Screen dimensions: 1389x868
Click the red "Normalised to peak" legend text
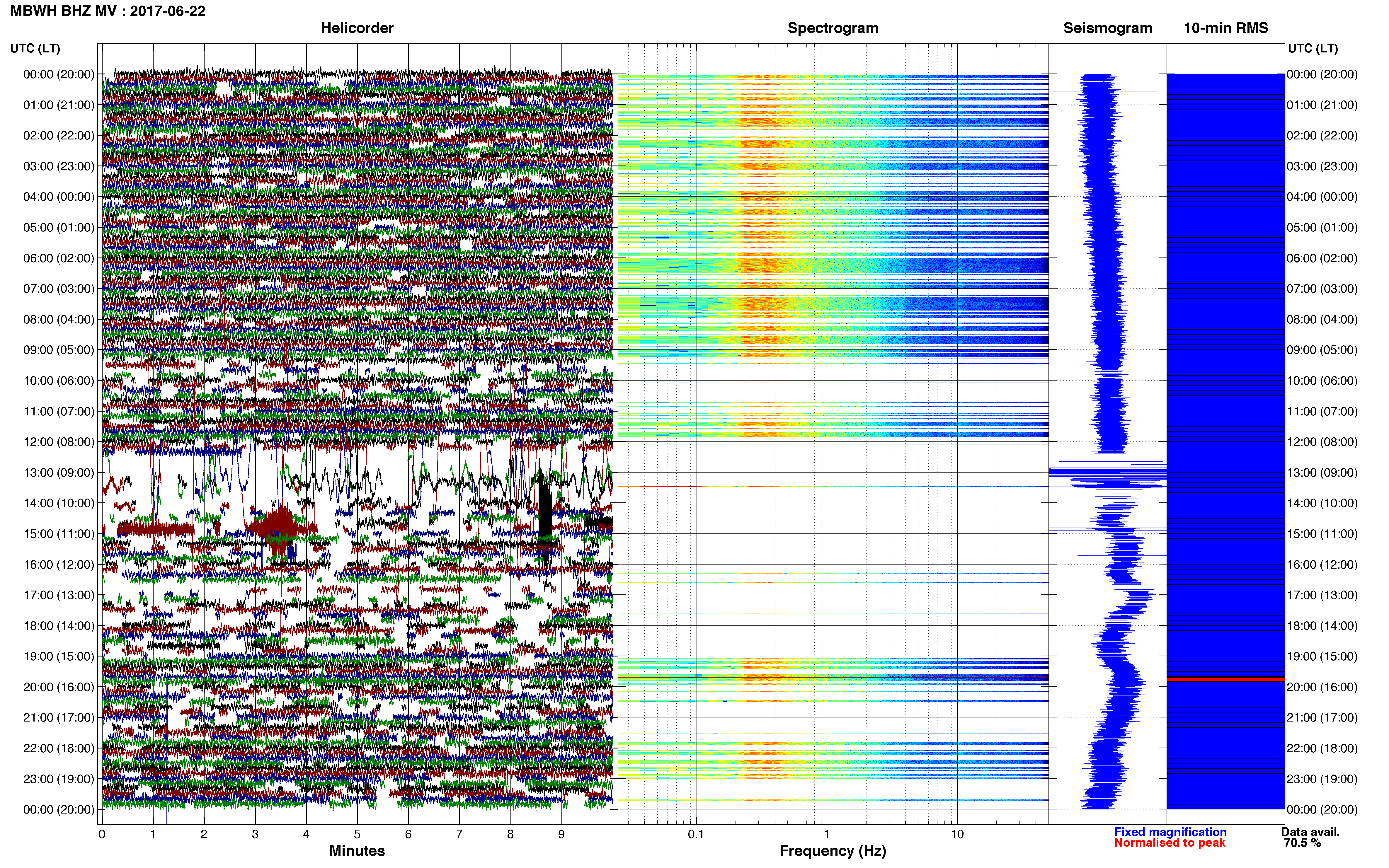point(1170,843)
